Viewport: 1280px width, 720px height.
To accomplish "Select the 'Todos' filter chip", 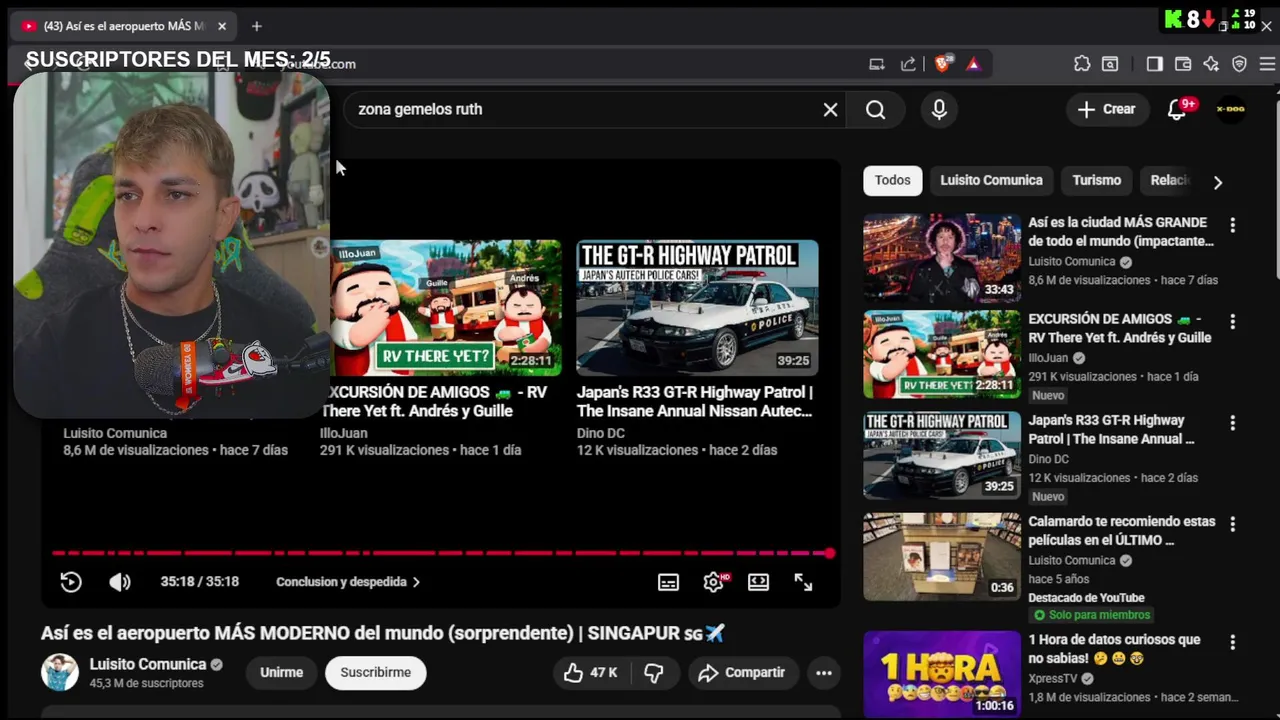I will (x=893, y=181).
